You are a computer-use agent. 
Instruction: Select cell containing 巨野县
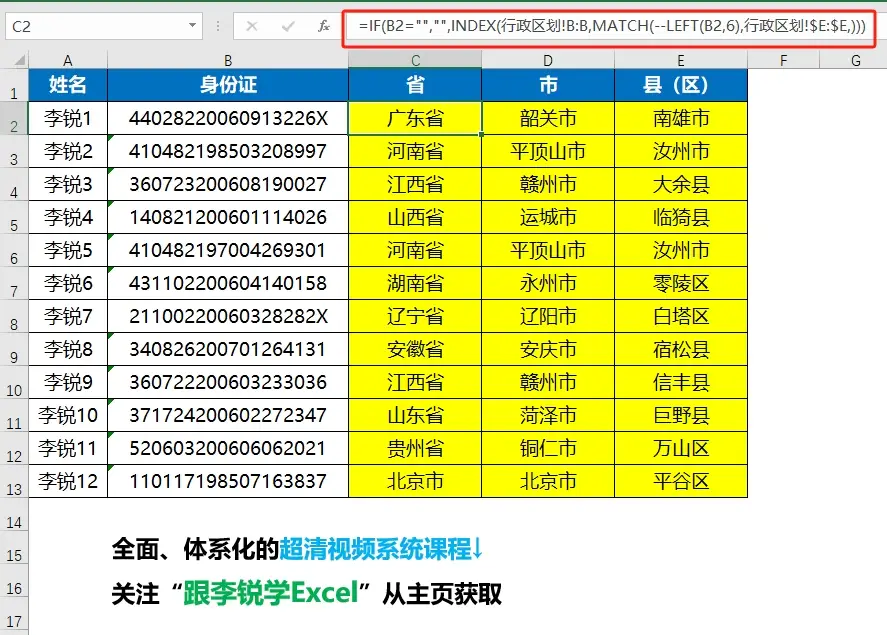(x=681, y=415)
